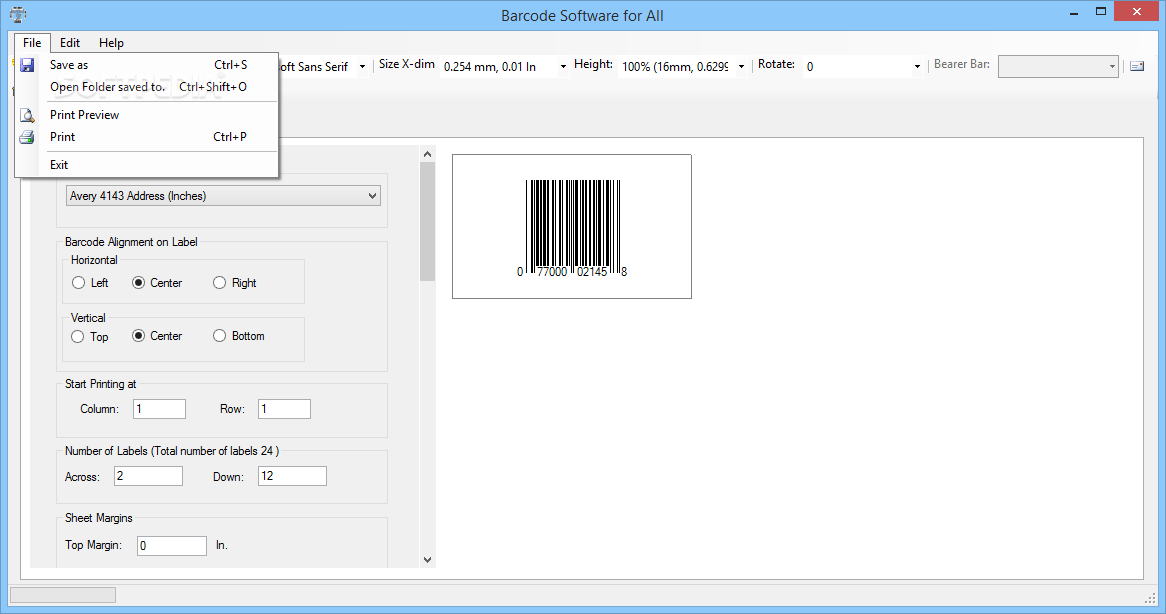This screenshot has width=1166, height=614.
Task: Click the Top Margin input field
Action: (172, 546)
